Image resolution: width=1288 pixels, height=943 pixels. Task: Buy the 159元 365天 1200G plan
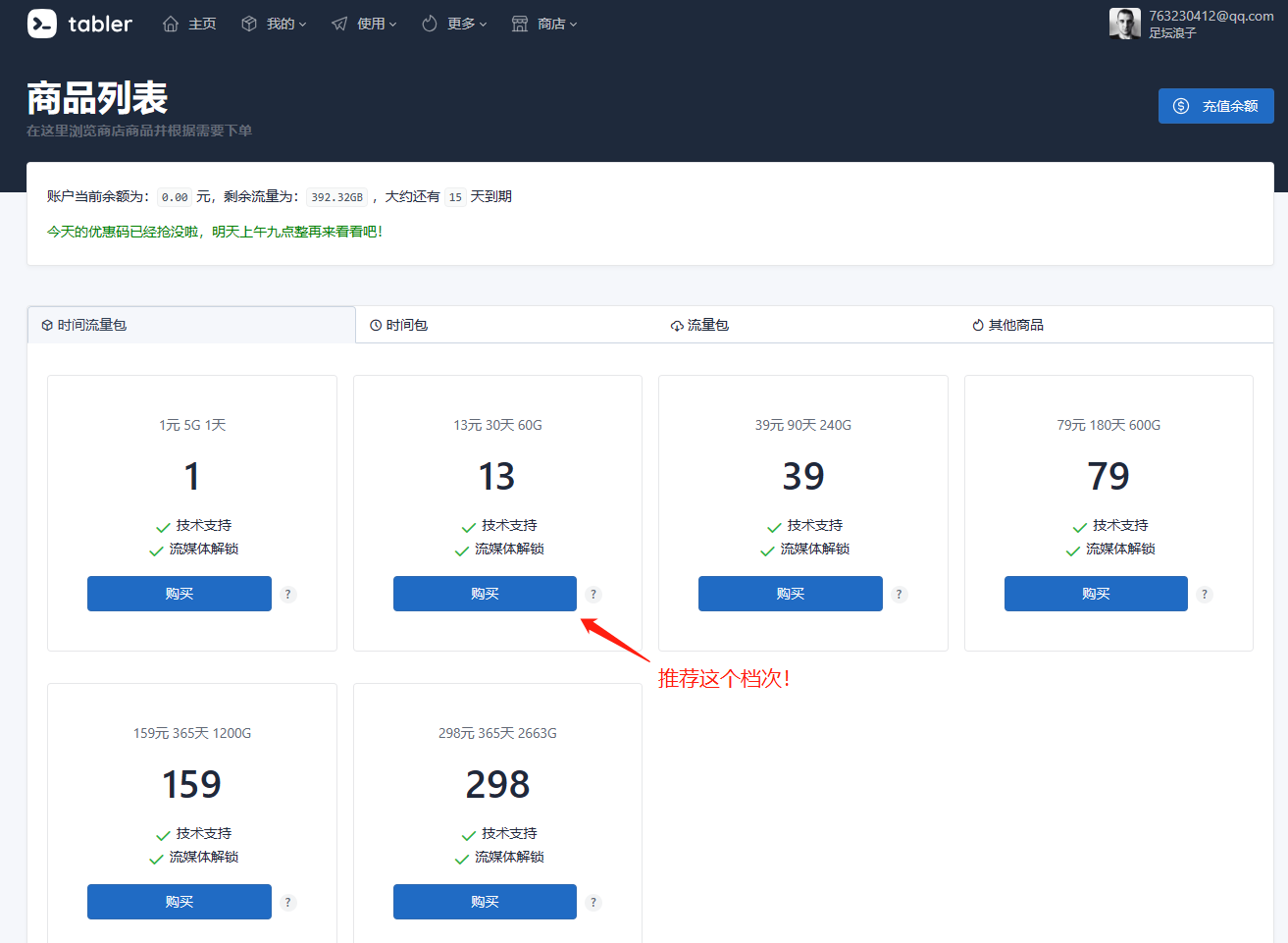pos(180,902)
